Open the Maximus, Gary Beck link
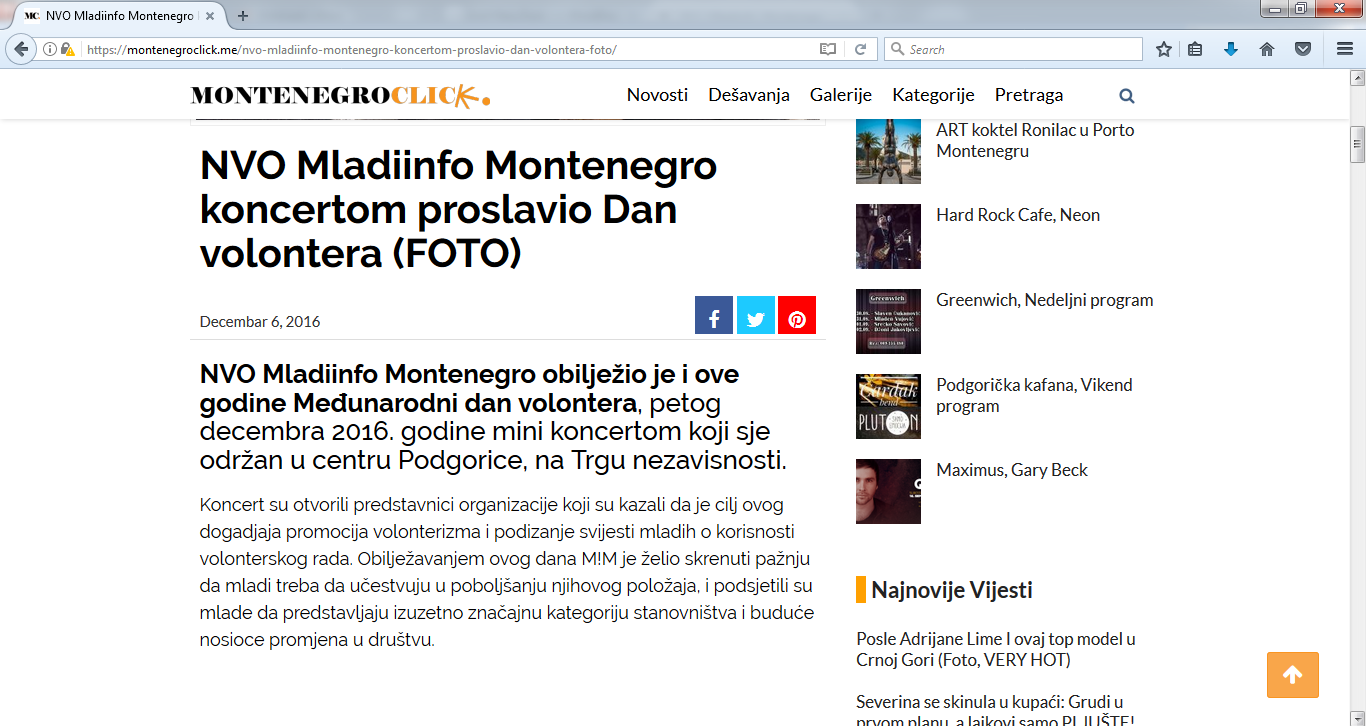 [x=1012, y=470]
